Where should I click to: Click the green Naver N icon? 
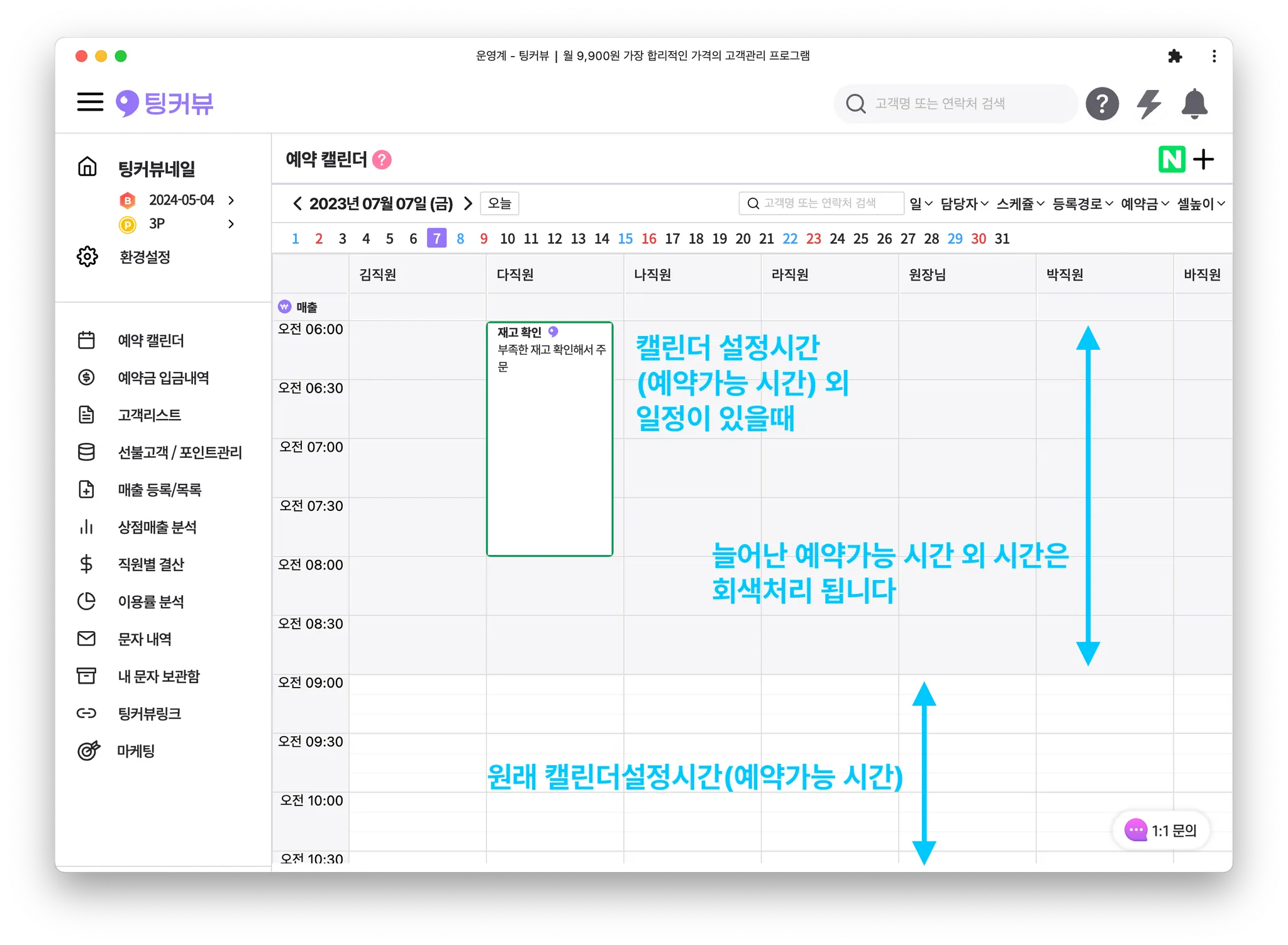pyautogui.click(x=1171, y=159)
